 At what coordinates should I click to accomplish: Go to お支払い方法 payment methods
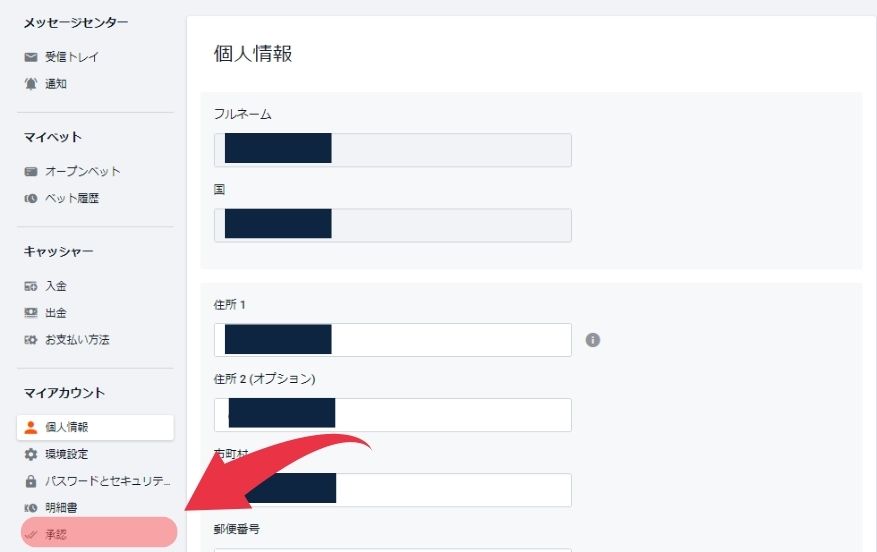pyautogui.click(x=77, y=340)
